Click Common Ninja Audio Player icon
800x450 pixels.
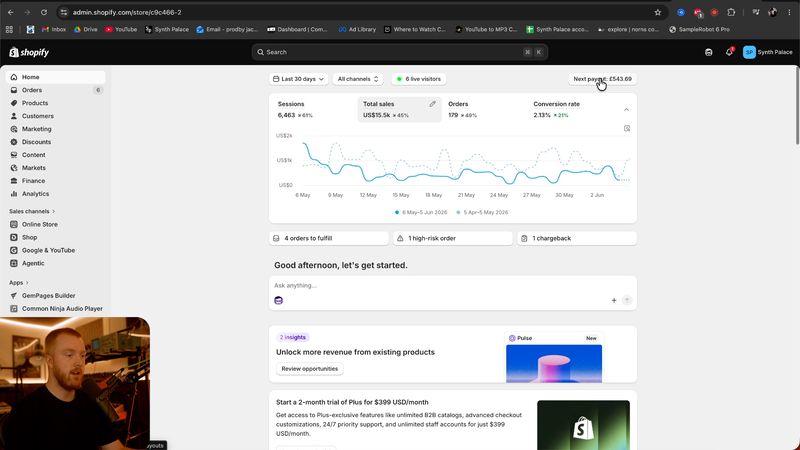click(x=14, y=309)
